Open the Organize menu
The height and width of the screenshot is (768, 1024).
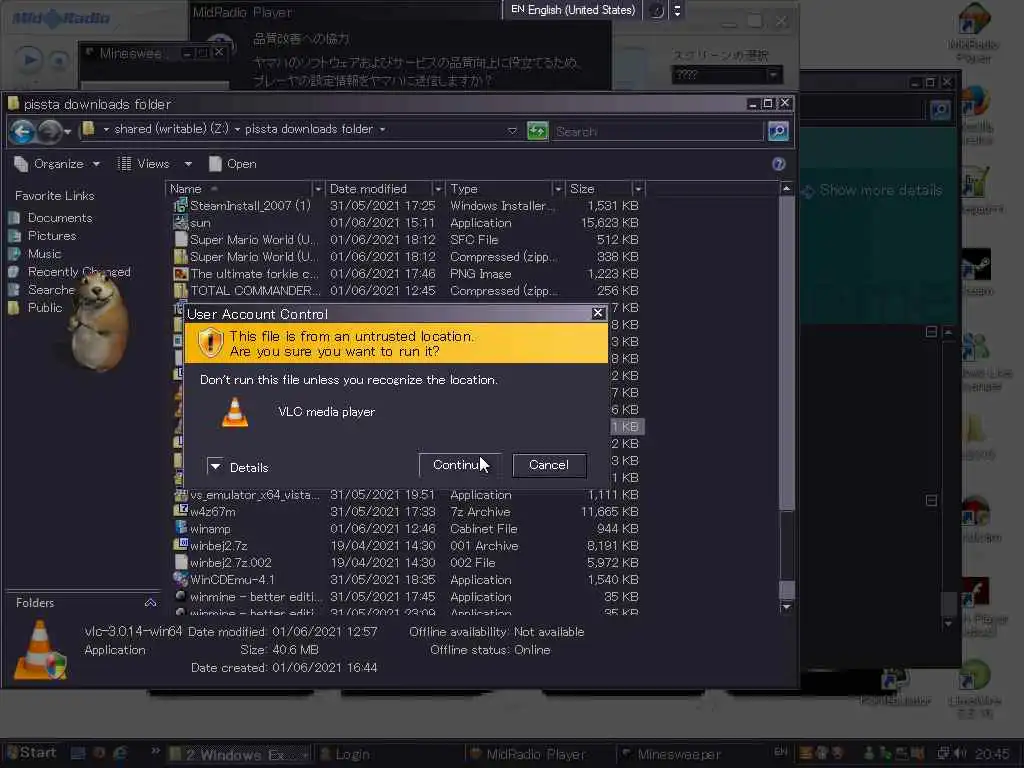pyautogui.click(x=57, y=164)
